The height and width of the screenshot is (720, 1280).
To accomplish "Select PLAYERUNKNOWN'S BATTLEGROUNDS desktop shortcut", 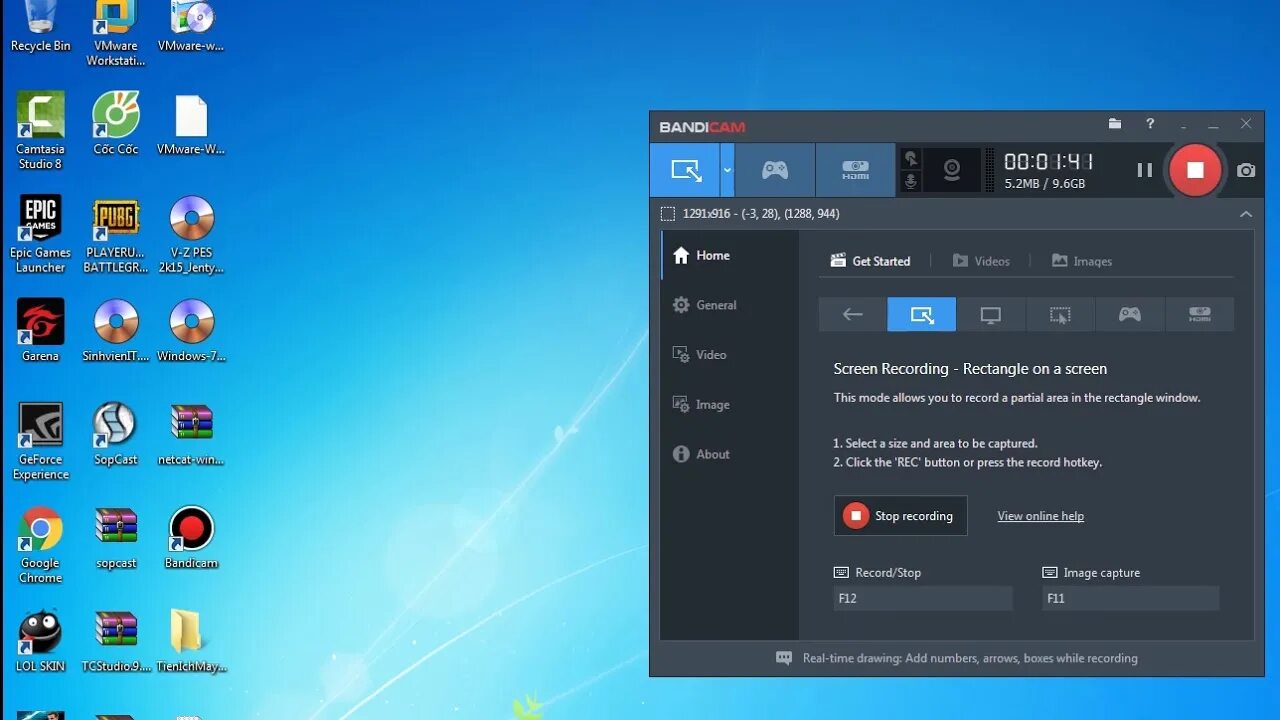I will tap(116, 234).
